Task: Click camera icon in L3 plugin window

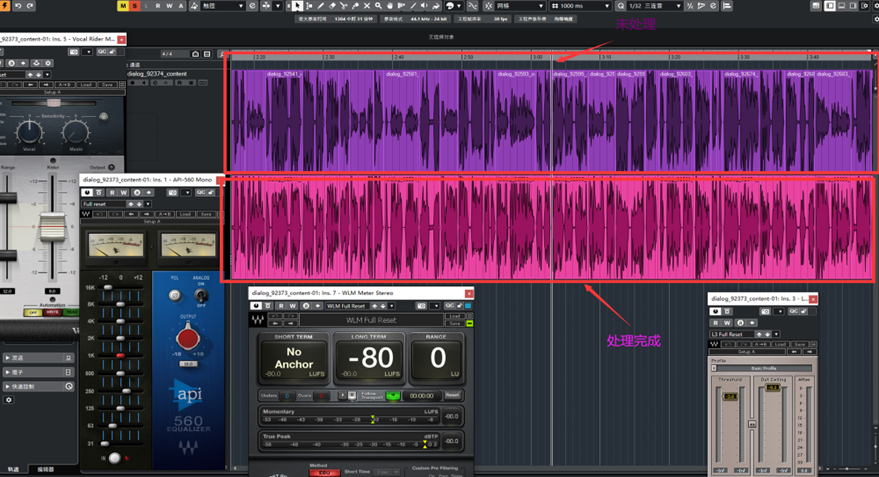Action: pos(765,311)
